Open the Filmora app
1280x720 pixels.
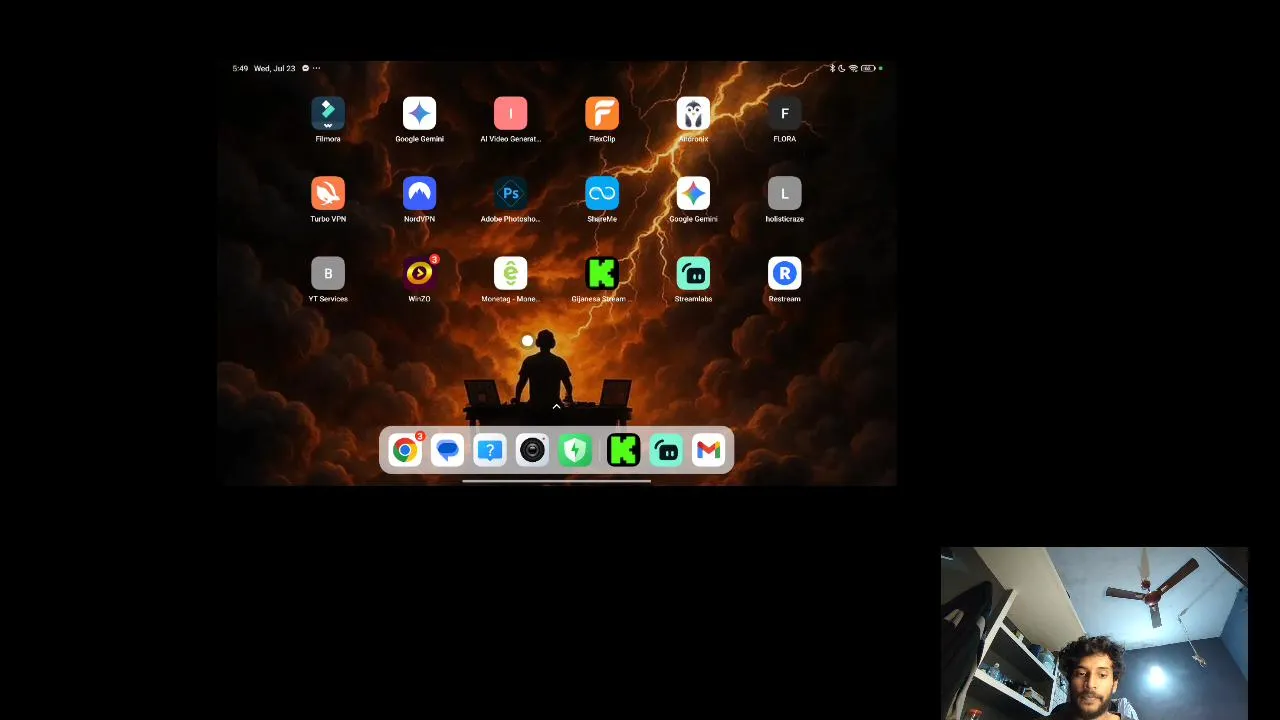click(x=328, y=113)
